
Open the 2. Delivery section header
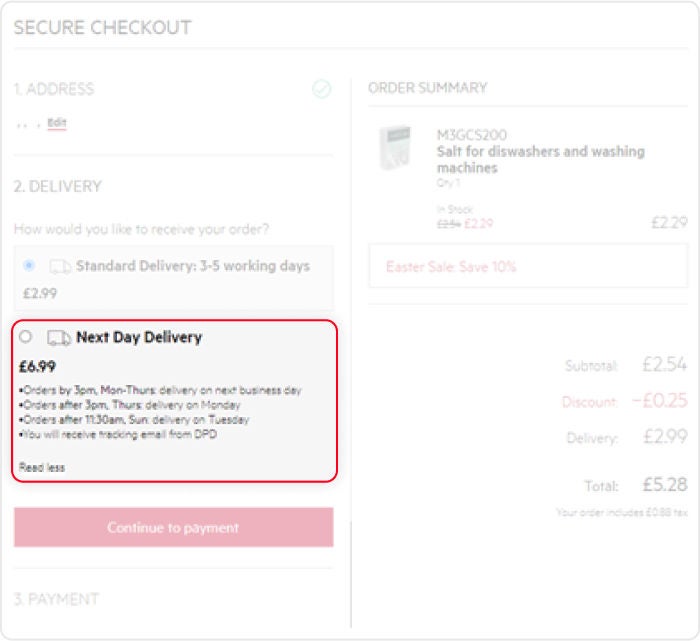(x=58, y=186)
